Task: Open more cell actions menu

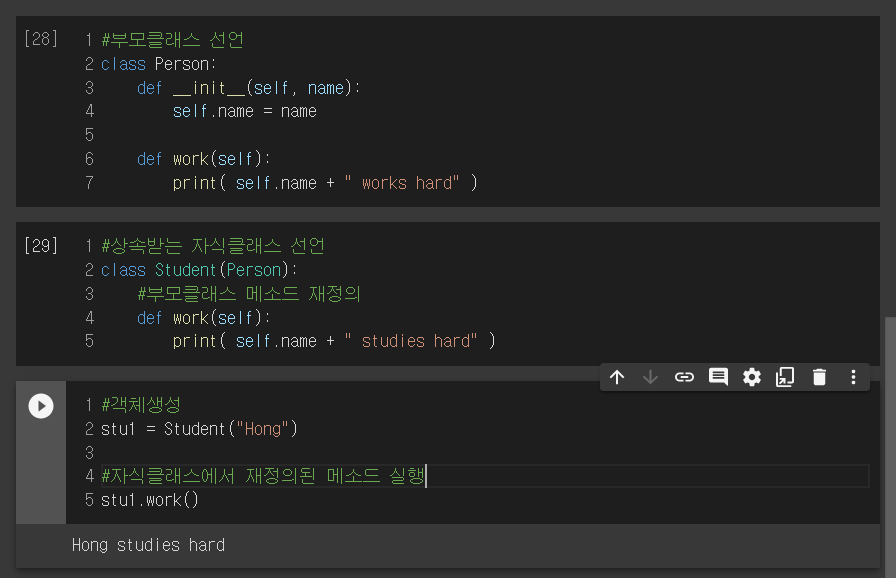Action: (853, 377)
